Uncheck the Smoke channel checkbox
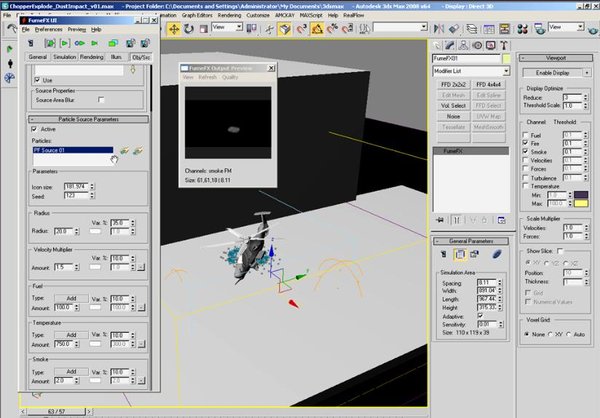 coord(526,151)
